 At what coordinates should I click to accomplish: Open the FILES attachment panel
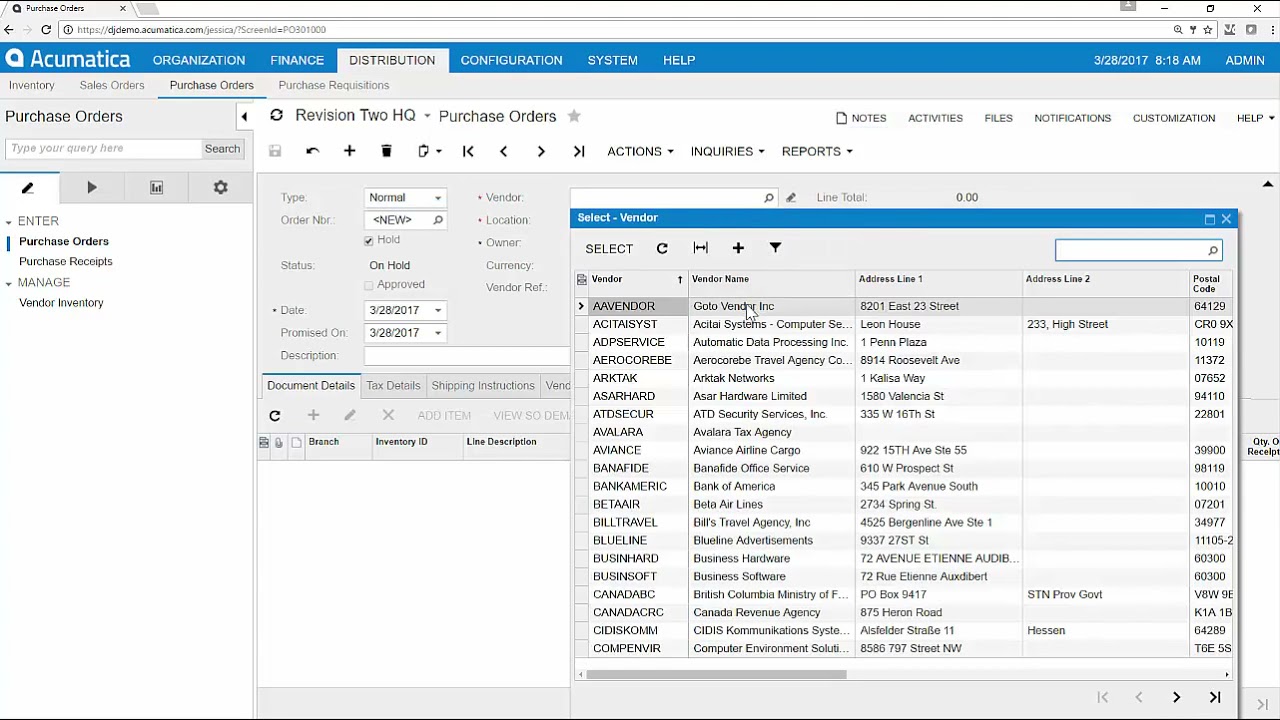(998, 118)
